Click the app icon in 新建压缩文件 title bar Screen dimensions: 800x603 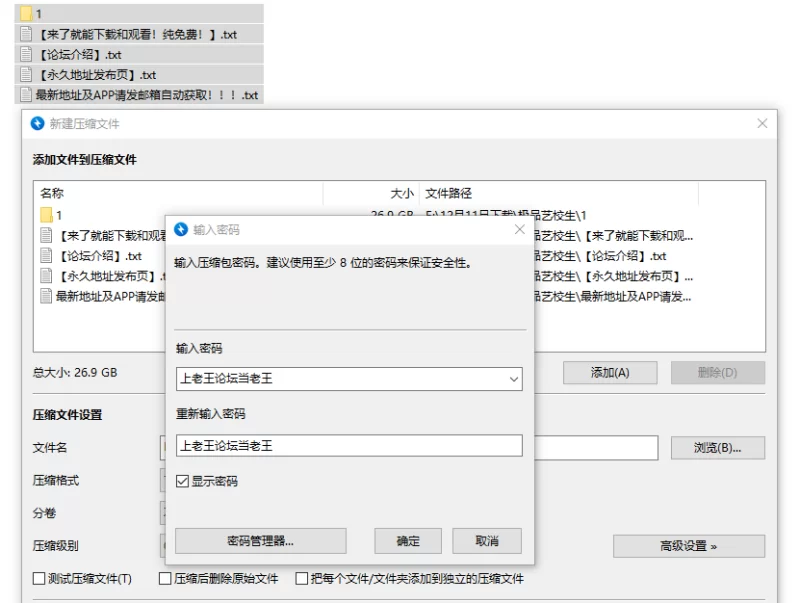click(38, 124)
